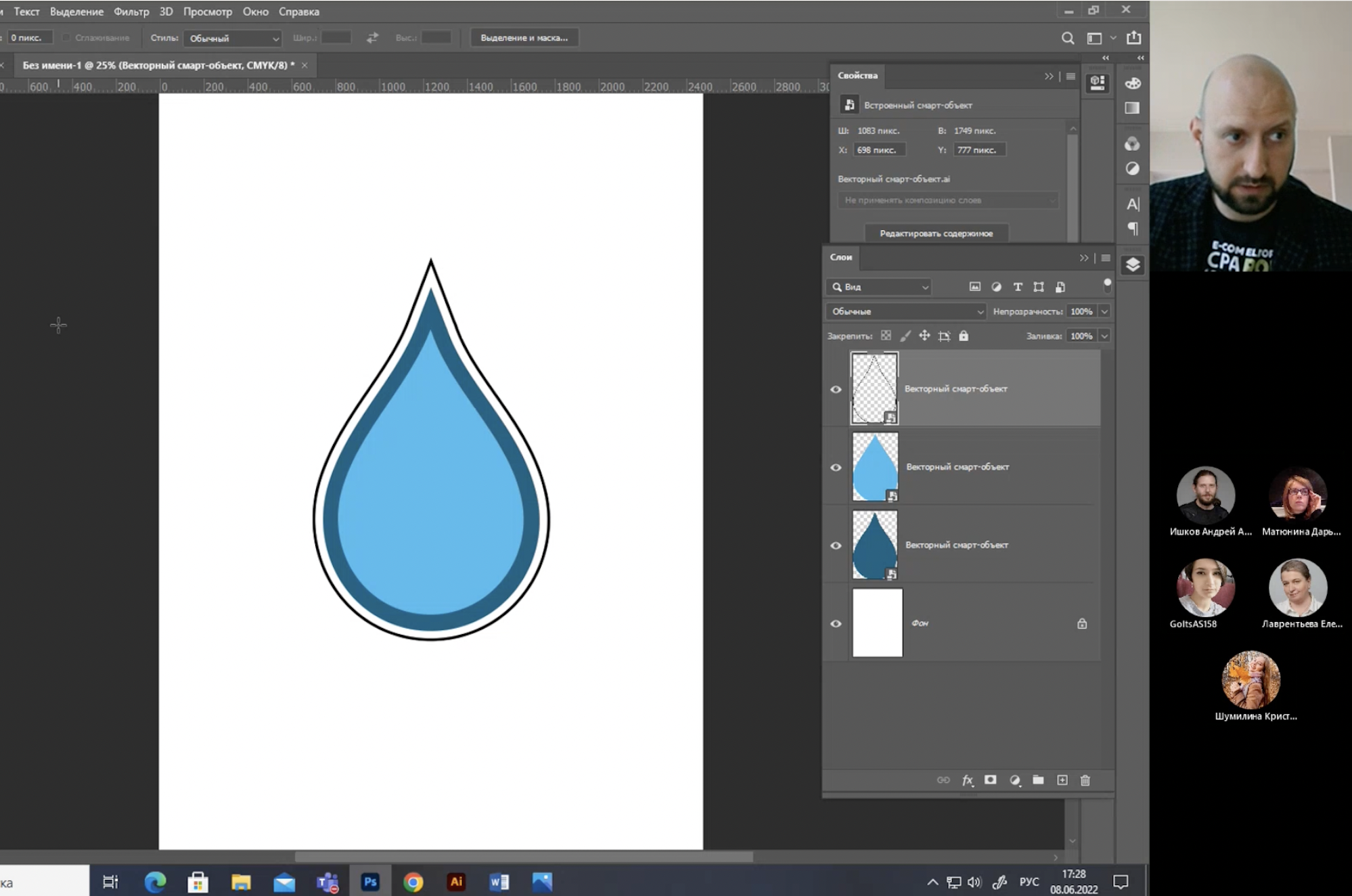Select the dark blue drop layer thumbnail

(x=875, y=545)
